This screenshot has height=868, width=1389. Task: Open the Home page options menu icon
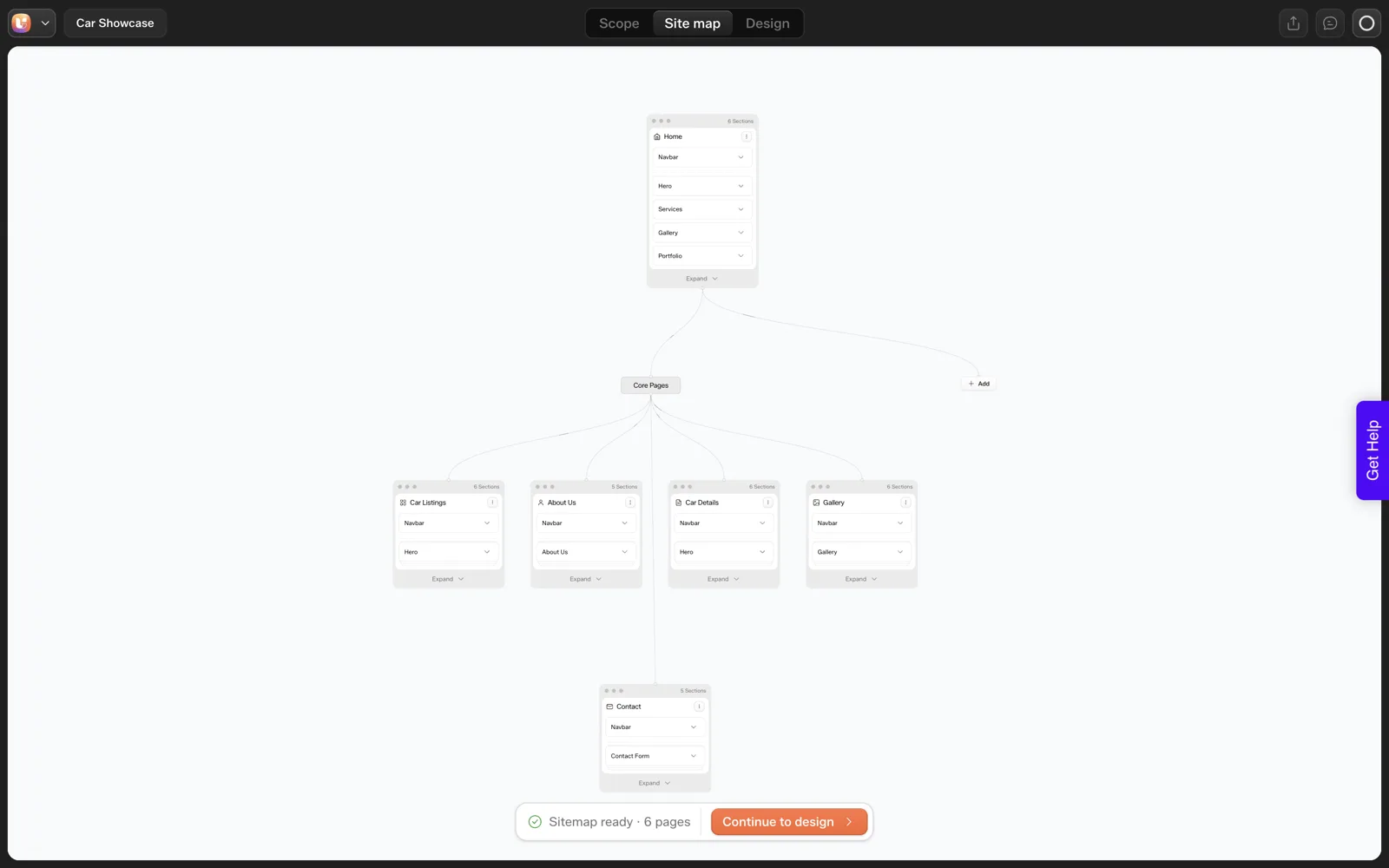[x=747, y=136]
